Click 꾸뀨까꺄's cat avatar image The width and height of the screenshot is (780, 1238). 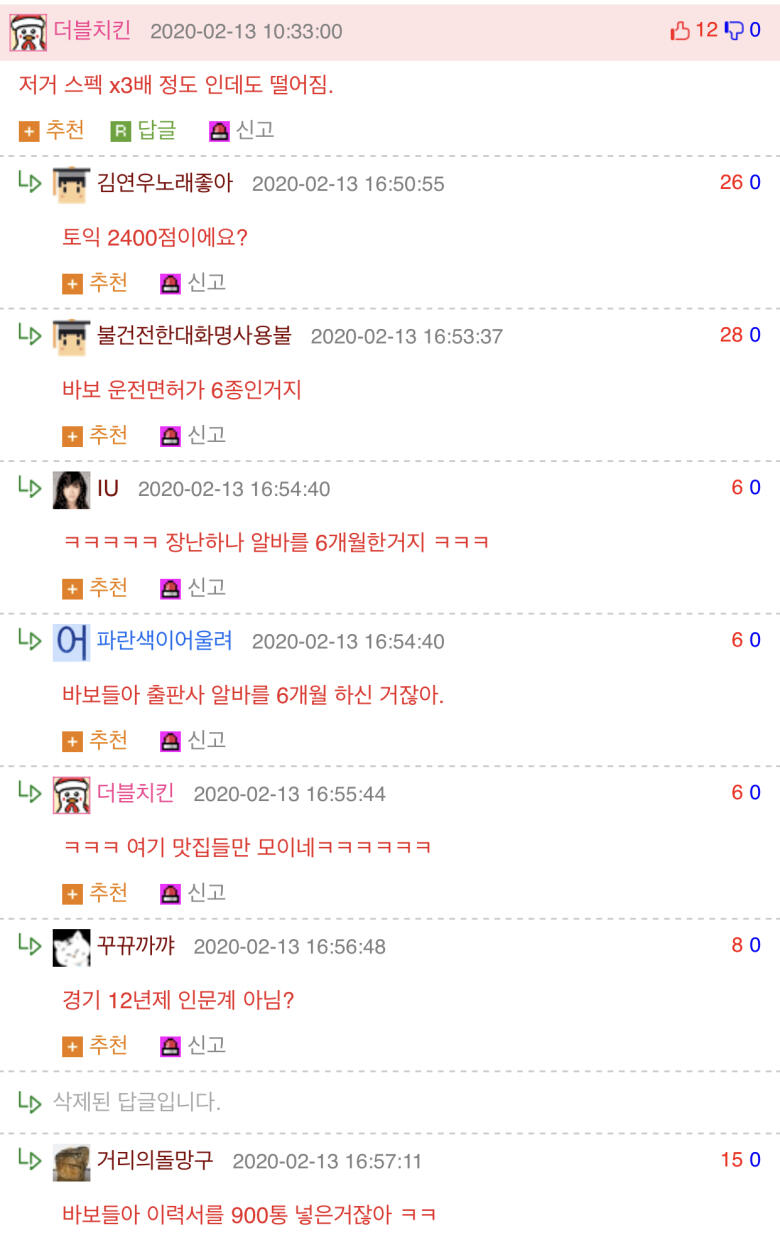click(x=71, y=947)
